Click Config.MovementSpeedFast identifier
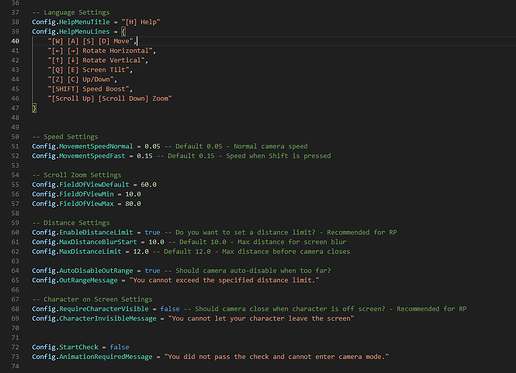 point(78,156)
